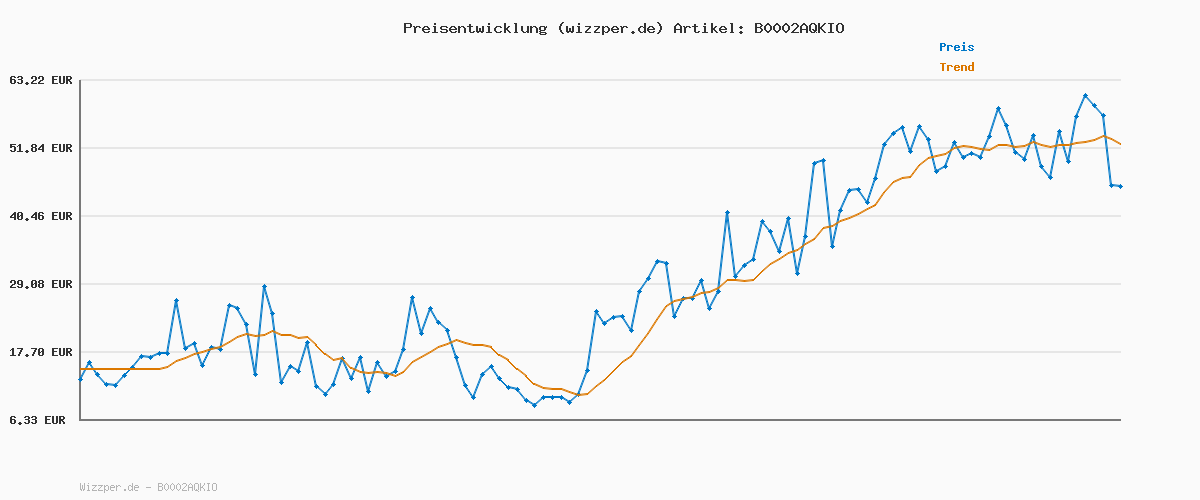This screenshot has width=1200, height=500.
Task: Click the Wizzper.de watermark at bottom left
Action: tap(148, 487)
